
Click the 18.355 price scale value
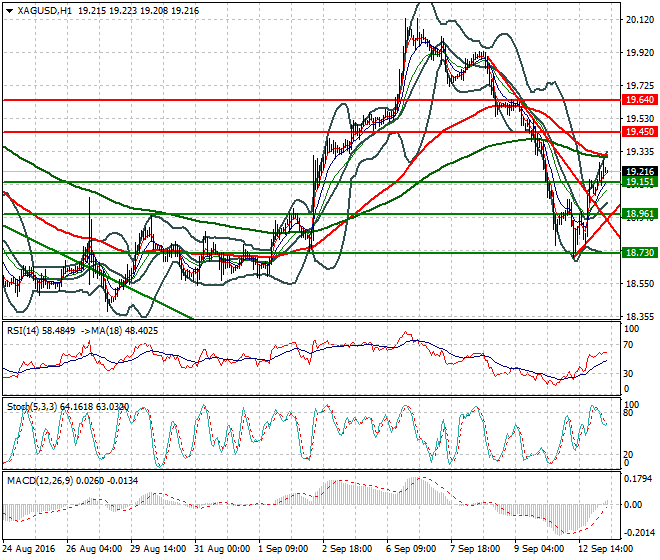[x=640, y=317]
